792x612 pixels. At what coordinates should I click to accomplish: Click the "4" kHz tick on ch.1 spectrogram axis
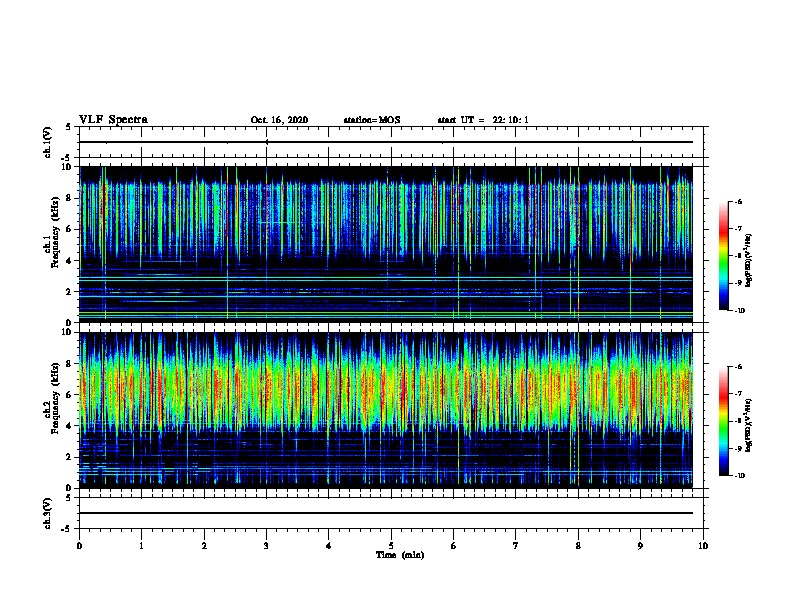[70, 261]
